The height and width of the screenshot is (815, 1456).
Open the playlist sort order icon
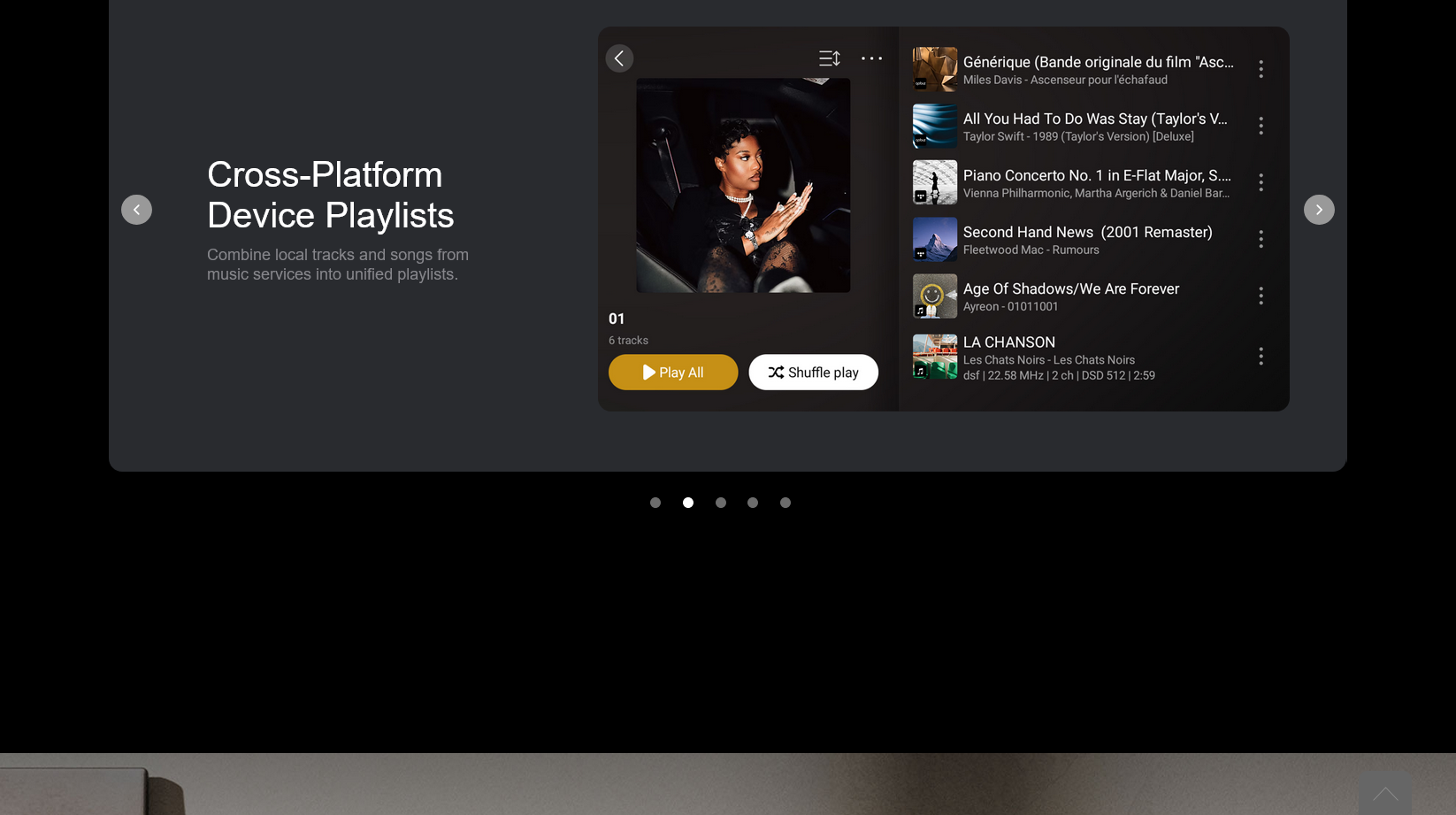pos(829,58)
